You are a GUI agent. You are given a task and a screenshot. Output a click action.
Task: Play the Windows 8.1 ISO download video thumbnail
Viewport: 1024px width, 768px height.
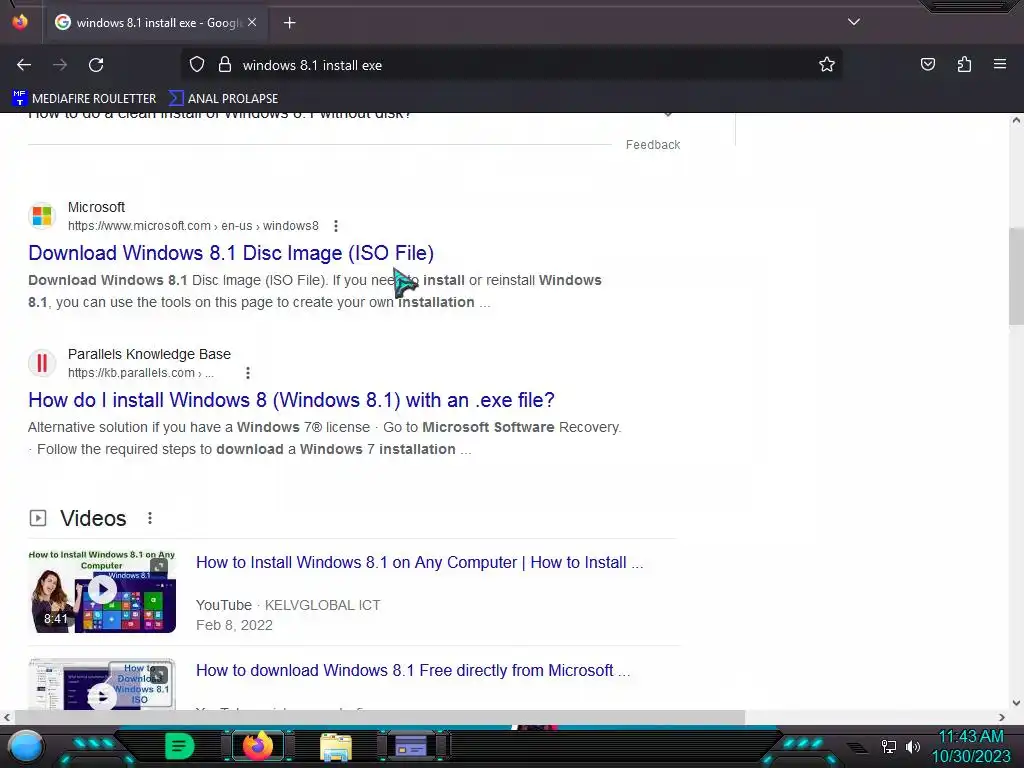pos(102,684)
